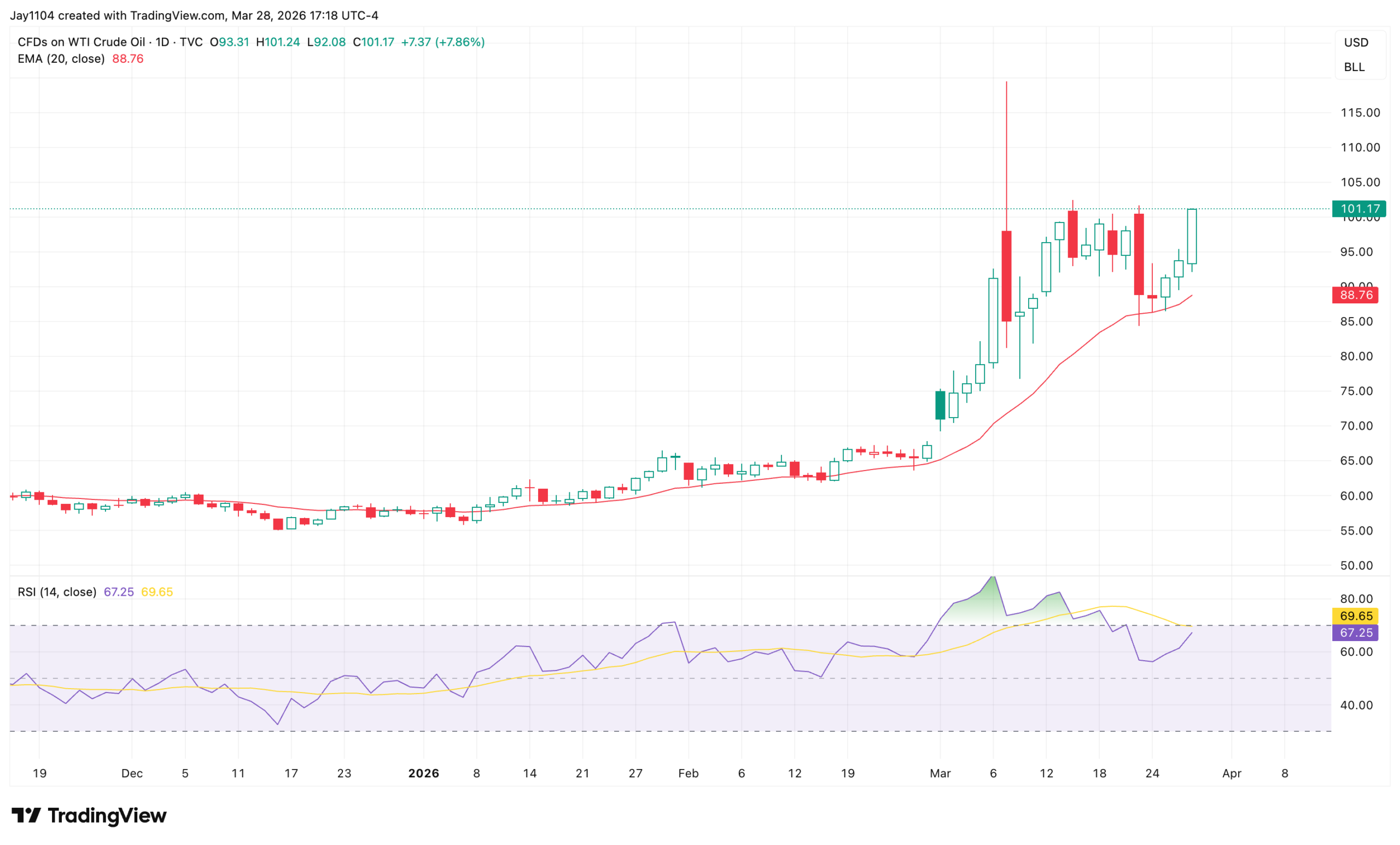Image resolution: width=1400 pixels, height=845 pixels.
Task: Click the TradingView logo icon
Action: (x=26, y=815)
